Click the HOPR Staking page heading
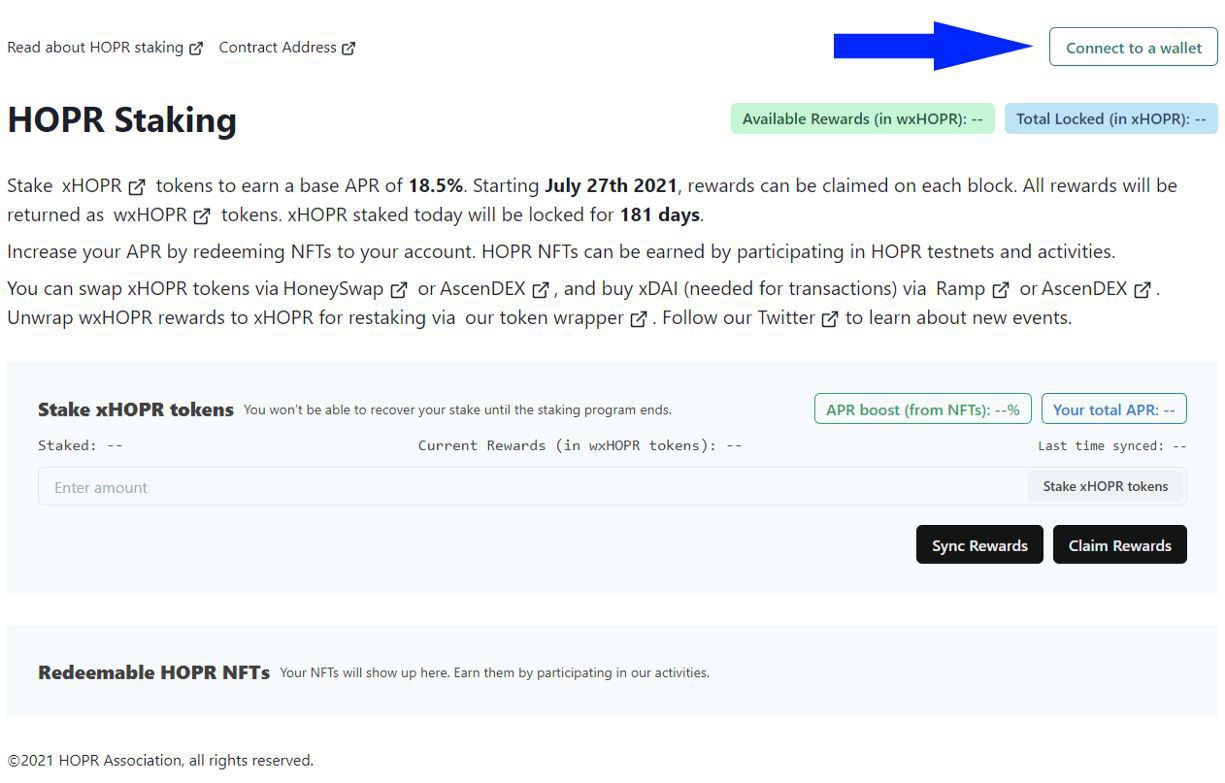This screenshot has height=783, width=1225. [122, 120]
